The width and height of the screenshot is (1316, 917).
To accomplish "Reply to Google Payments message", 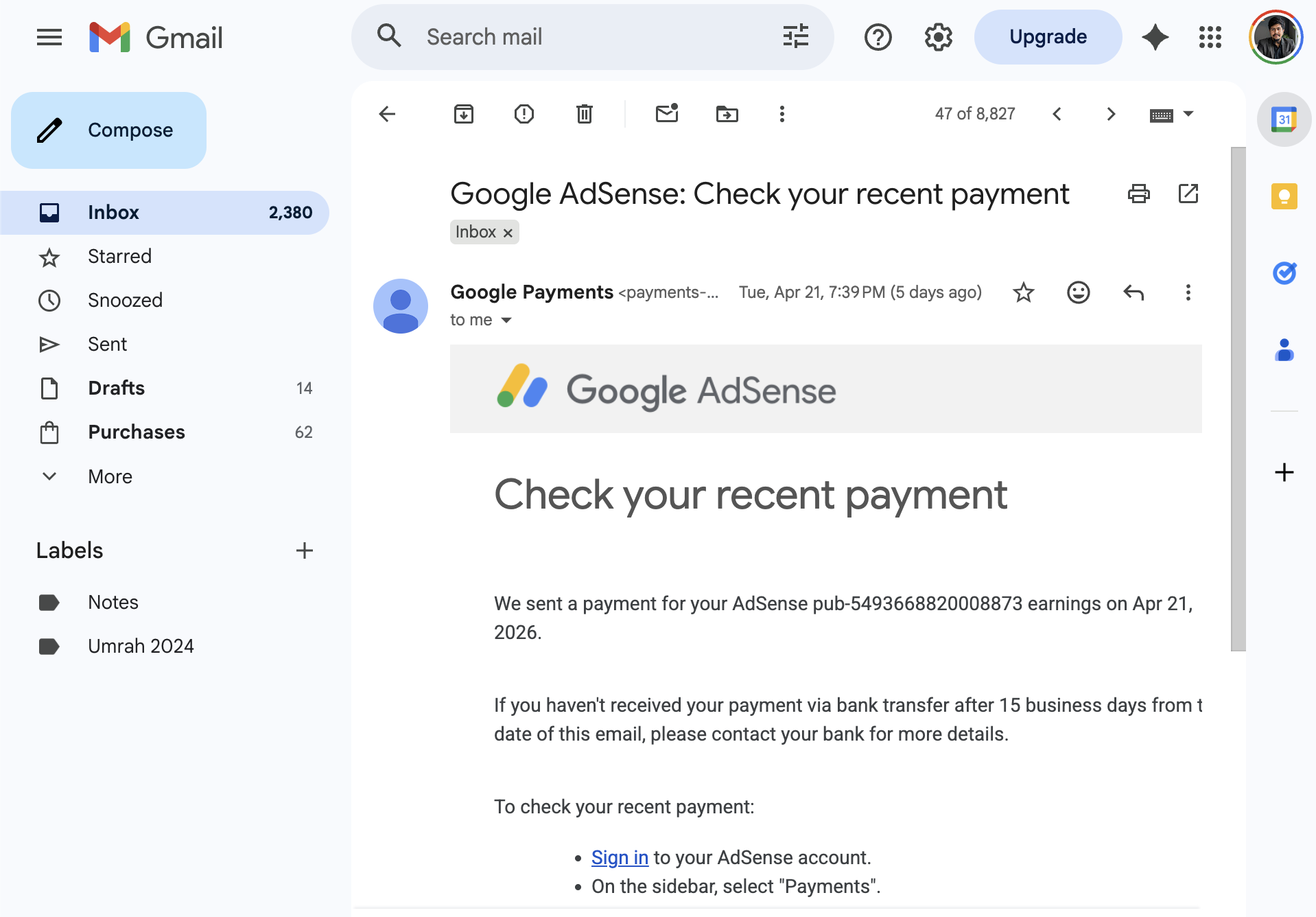I will pos(1133,293).
